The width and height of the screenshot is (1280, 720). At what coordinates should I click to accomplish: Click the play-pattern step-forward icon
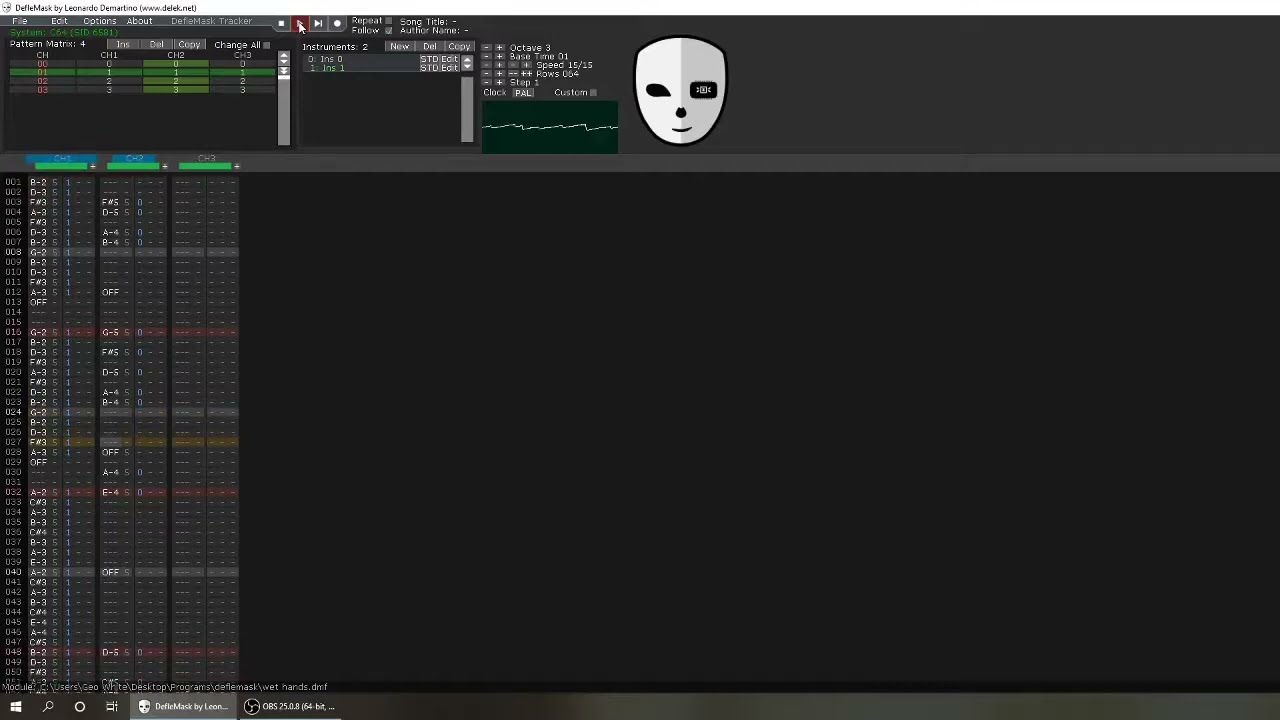(318, 23)
